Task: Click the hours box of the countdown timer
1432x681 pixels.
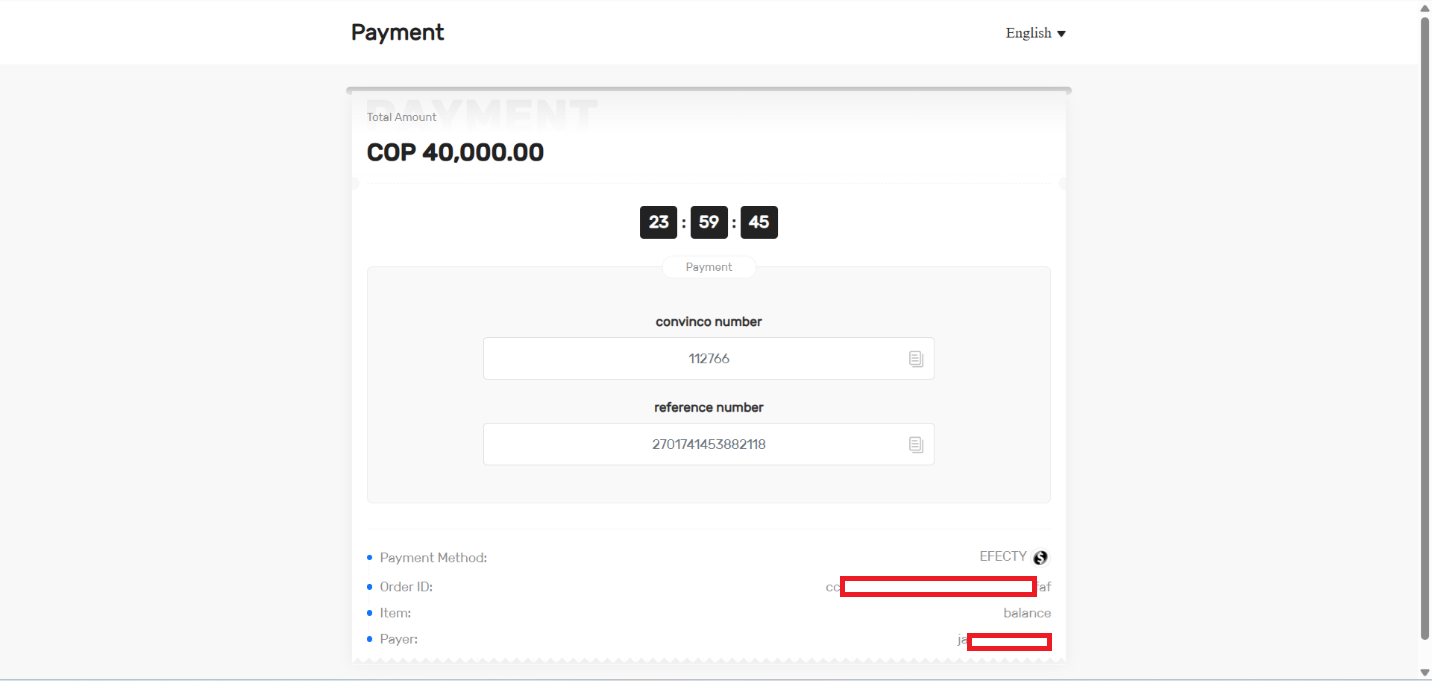Action: [658, 222]
